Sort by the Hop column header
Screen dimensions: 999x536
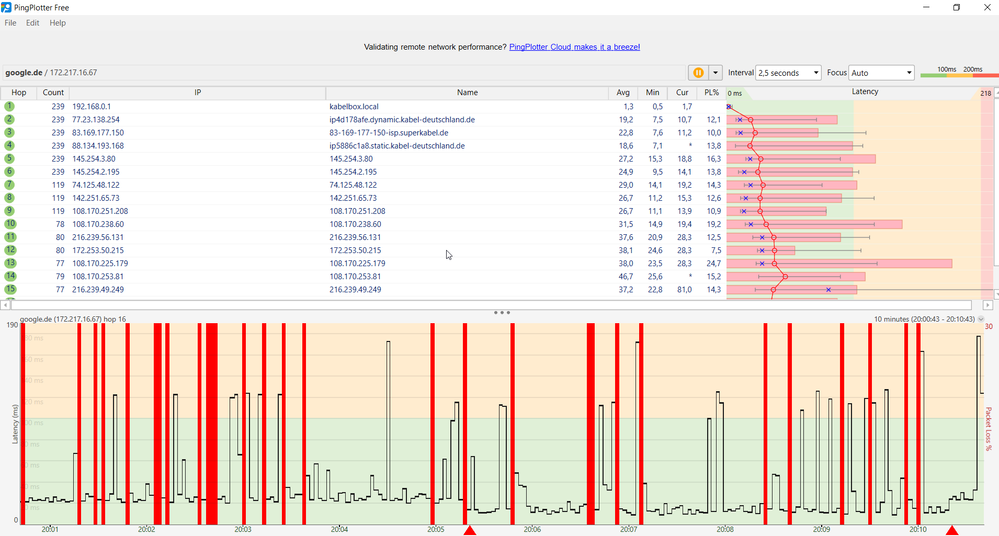[x=18, y=92]
